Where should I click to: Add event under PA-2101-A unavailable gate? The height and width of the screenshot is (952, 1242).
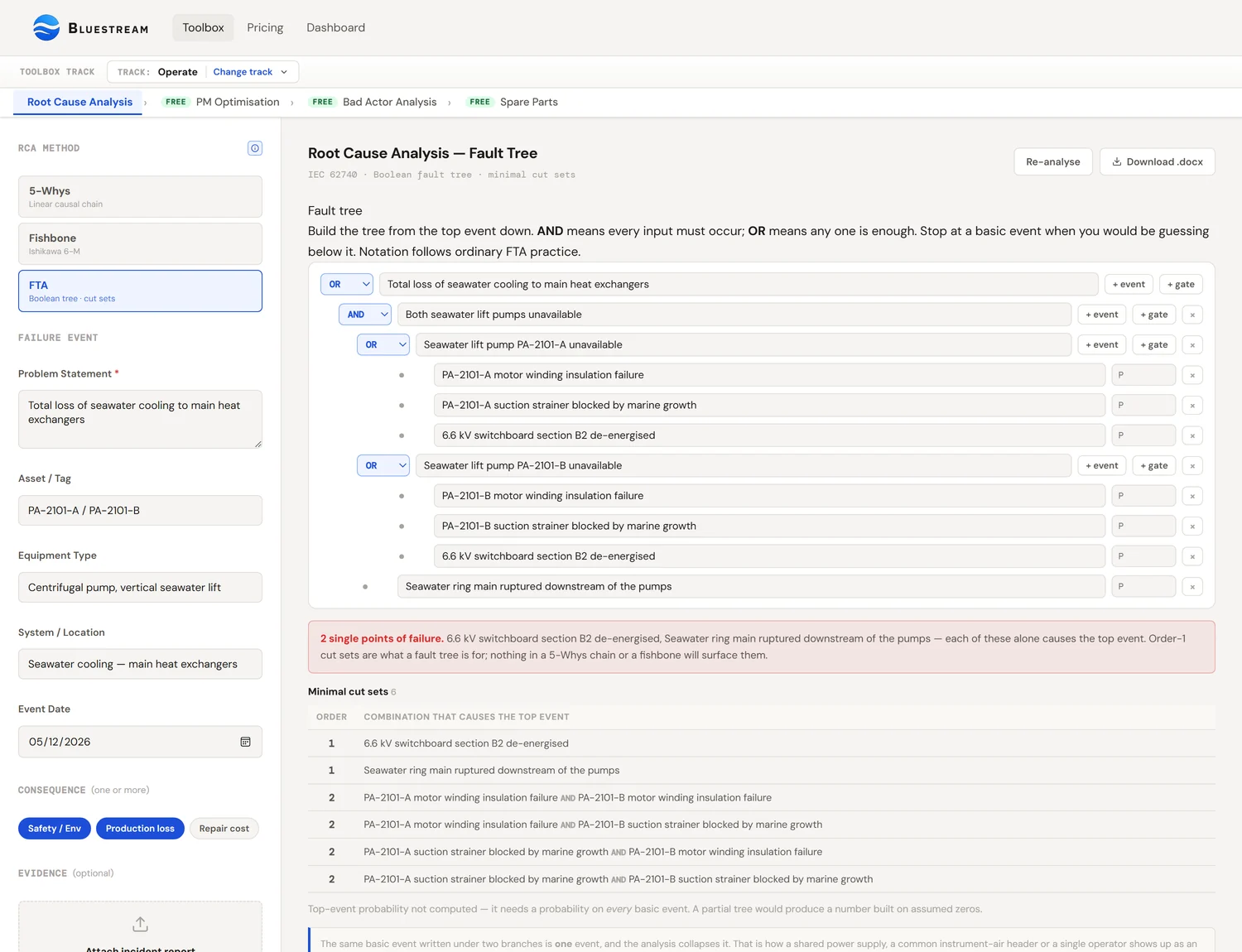click(x=1102, y=344)
